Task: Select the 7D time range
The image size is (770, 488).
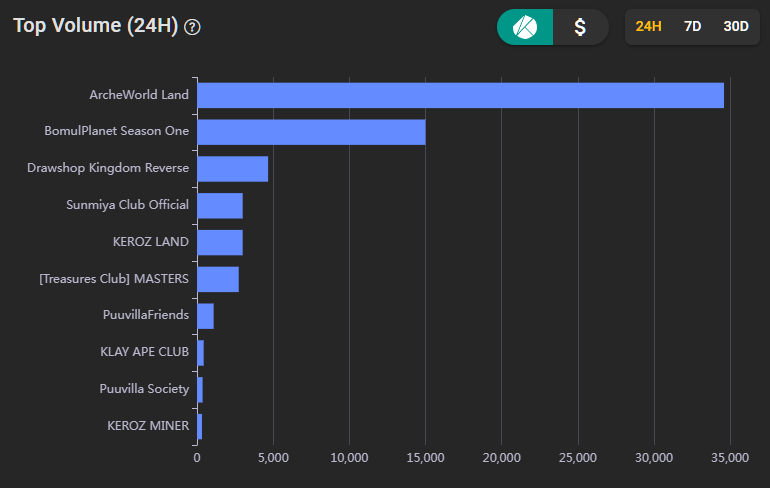Action: click(x=692, y=27)
